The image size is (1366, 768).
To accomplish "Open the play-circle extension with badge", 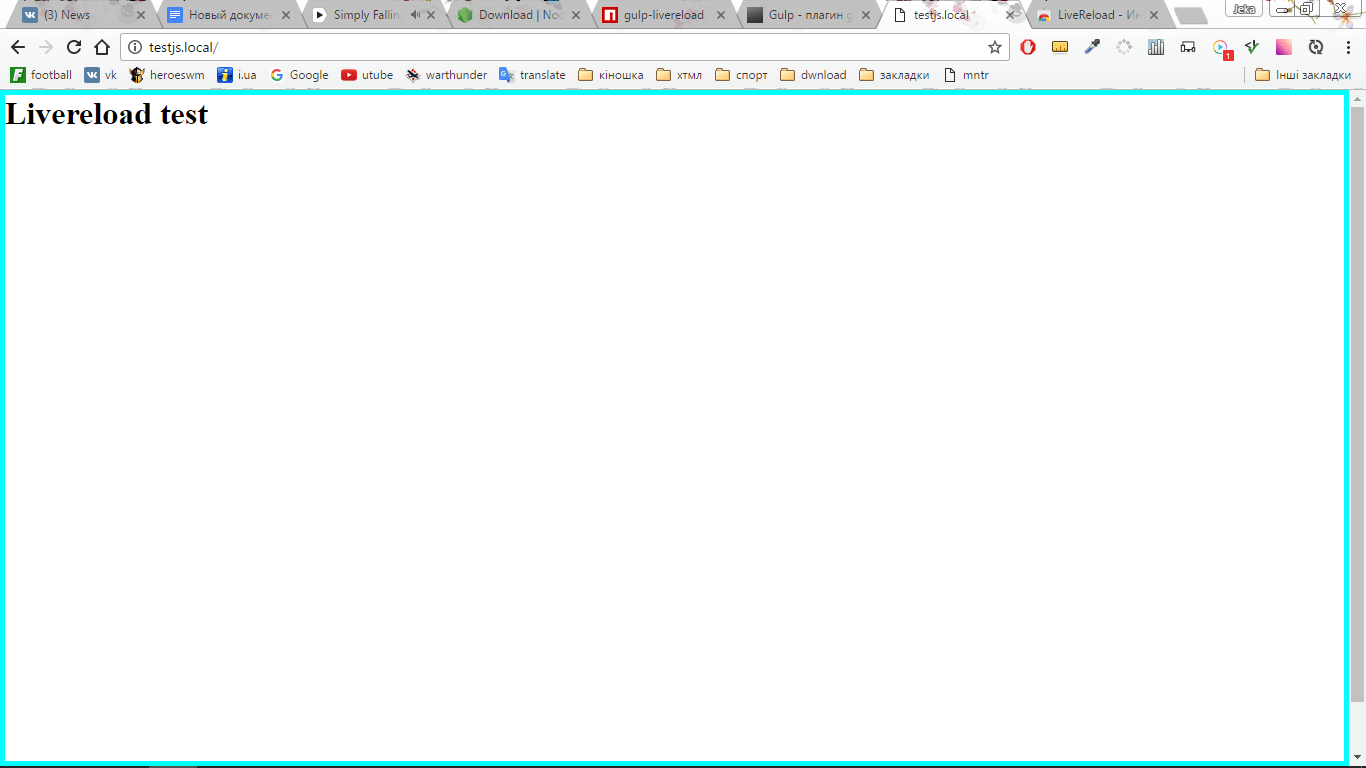I will pyautogui.click(x=1221, y=48).
